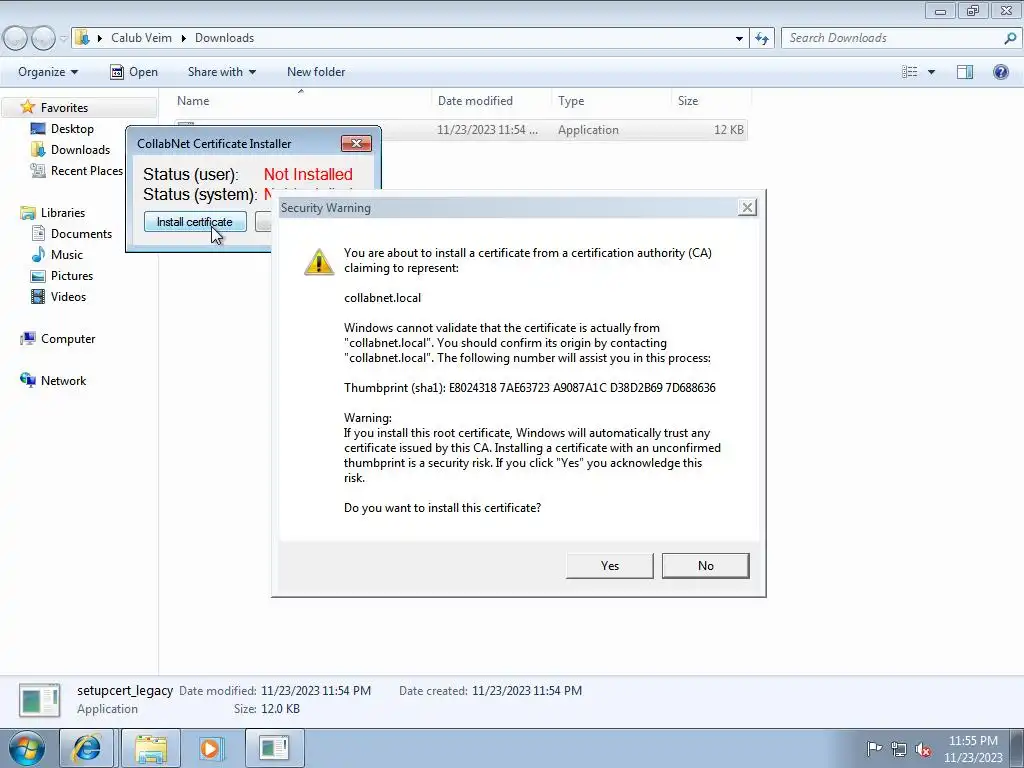Image resolution: width=1024 pixels, height=768 pixels.
Task: Open the Organize menu
Action: (x=48, y=72)
